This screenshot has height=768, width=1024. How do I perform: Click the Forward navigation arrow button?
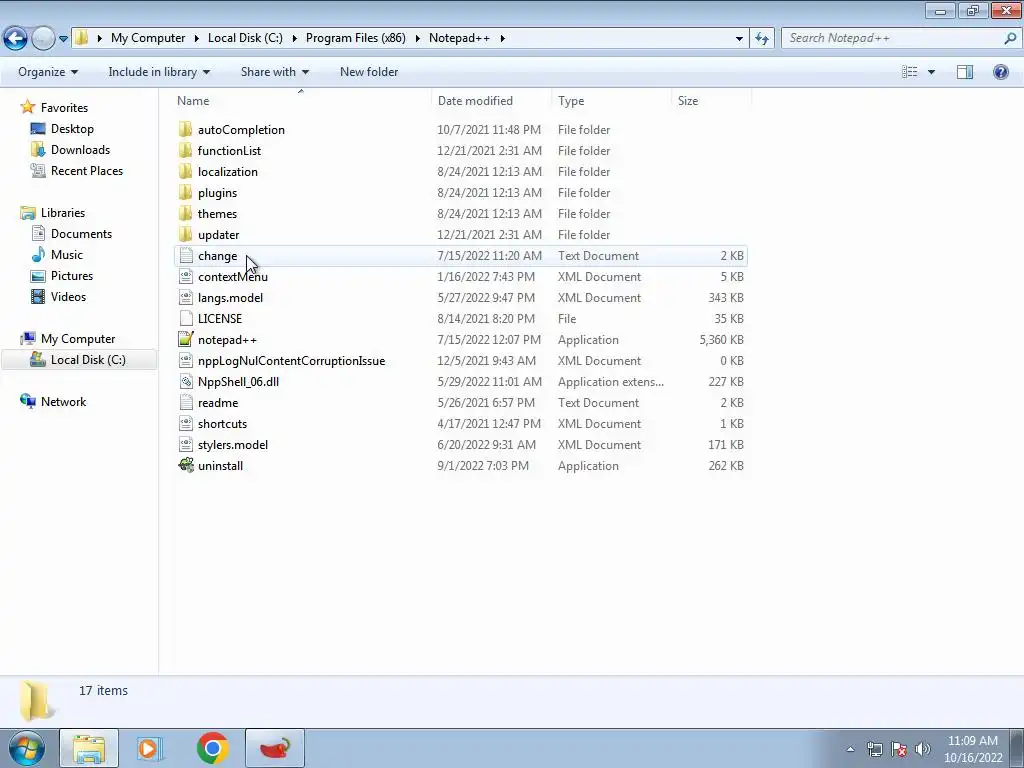point(43,38)
